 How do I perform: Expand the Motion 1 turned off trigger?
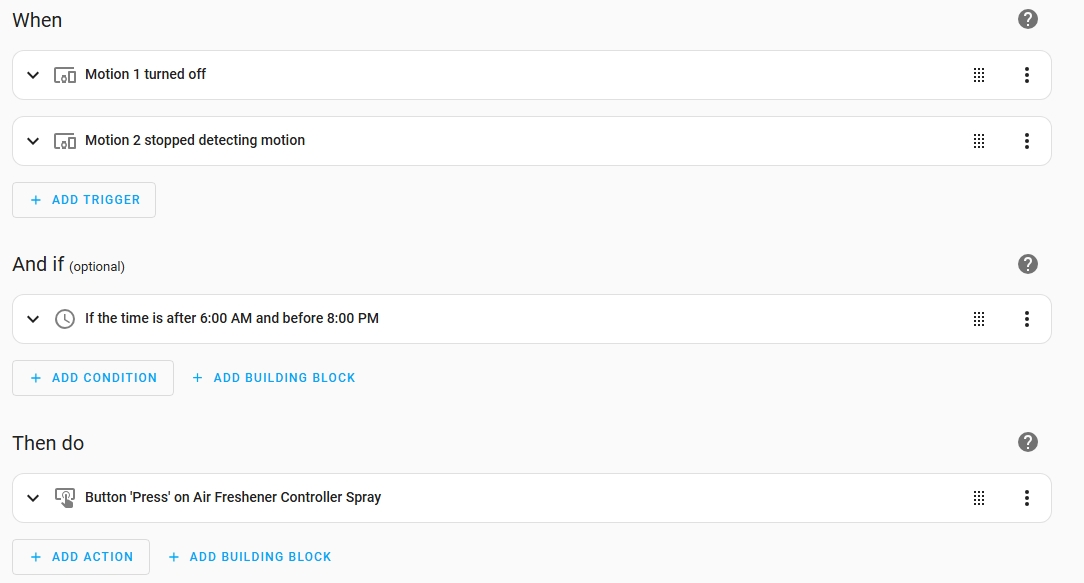click(x=33, y=75)
